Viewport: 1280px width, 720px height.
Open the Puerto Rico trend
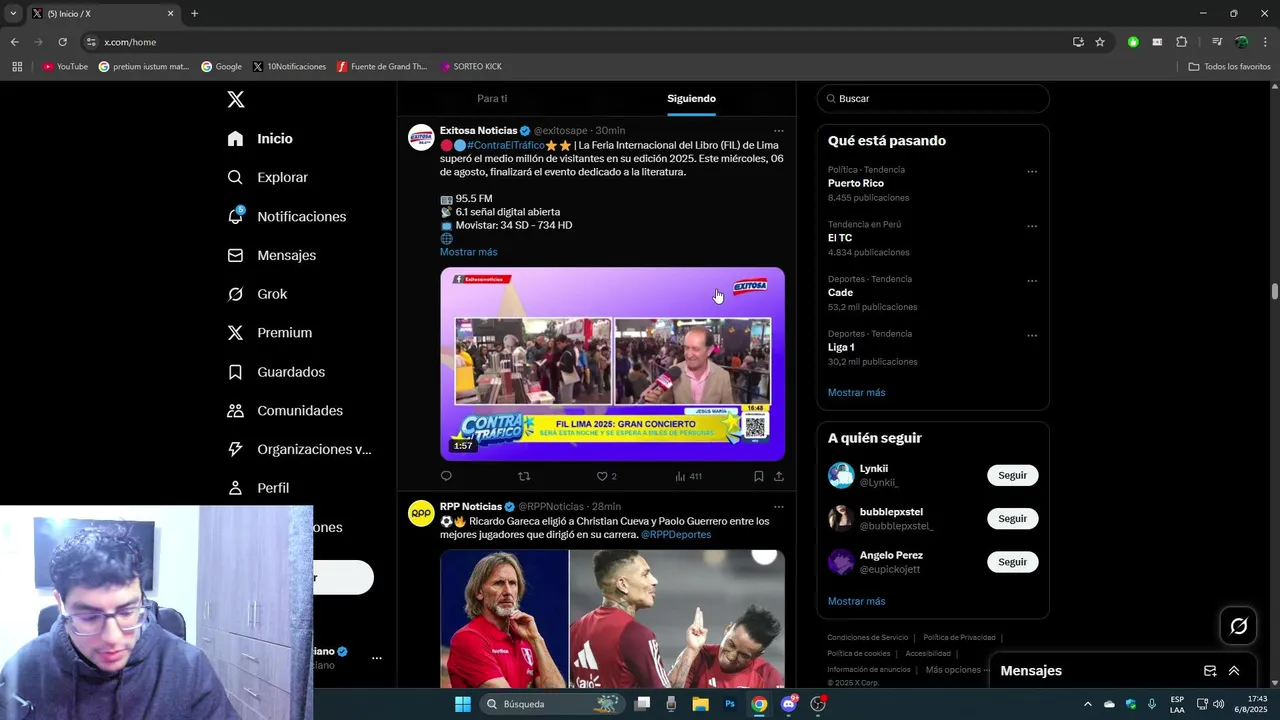tap(856, 184)
